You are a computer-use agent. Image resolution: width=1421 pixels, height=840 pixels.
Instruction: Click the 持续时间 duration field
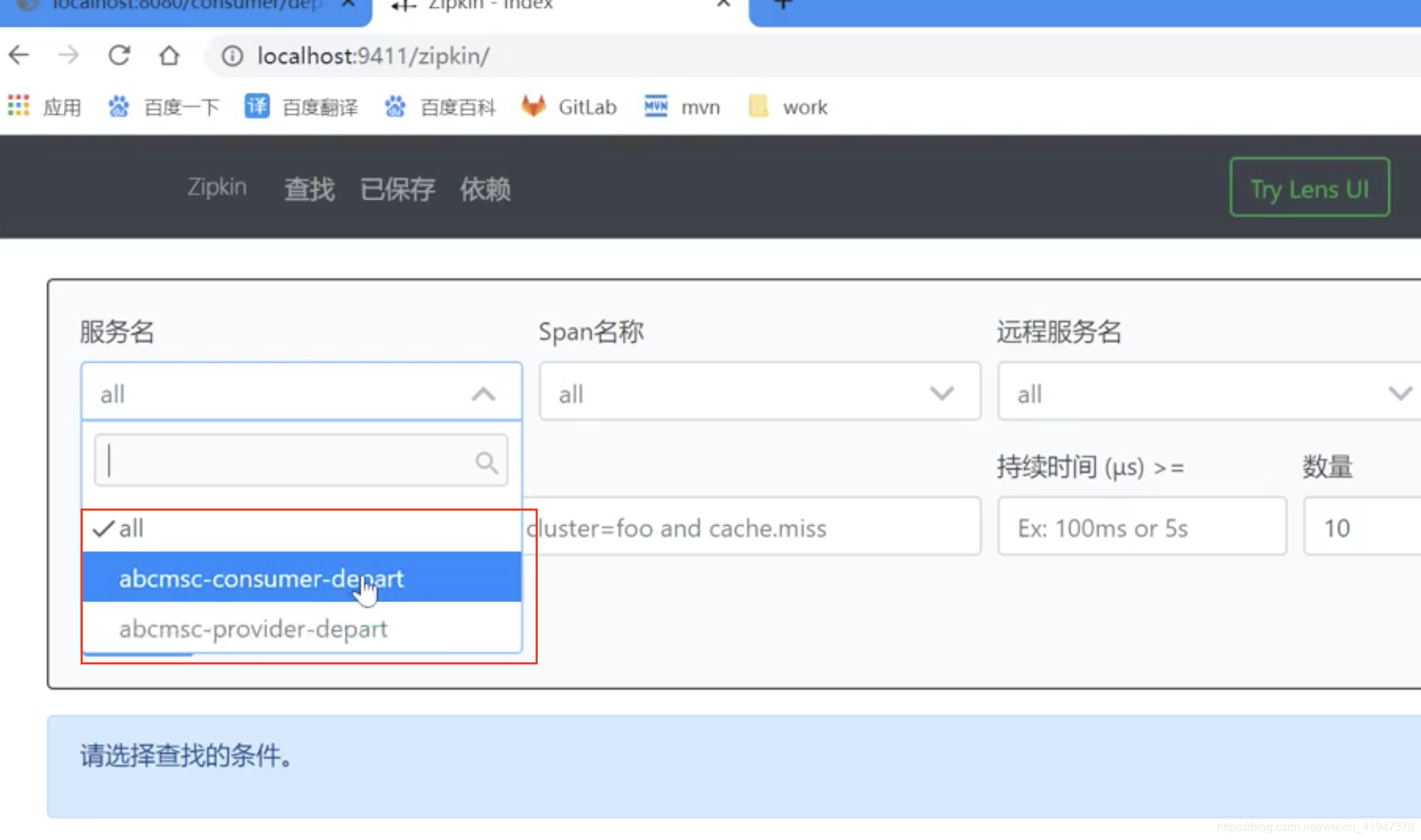point(1142,527)
